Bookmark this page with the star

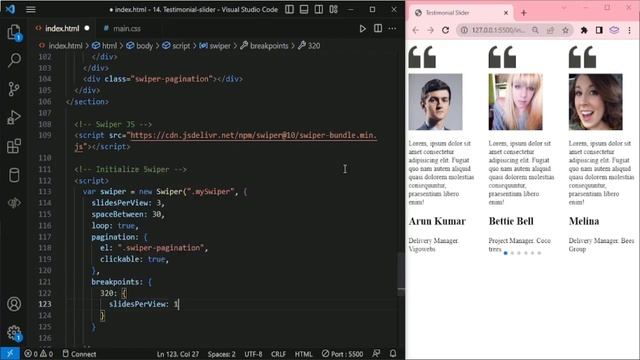565,30
